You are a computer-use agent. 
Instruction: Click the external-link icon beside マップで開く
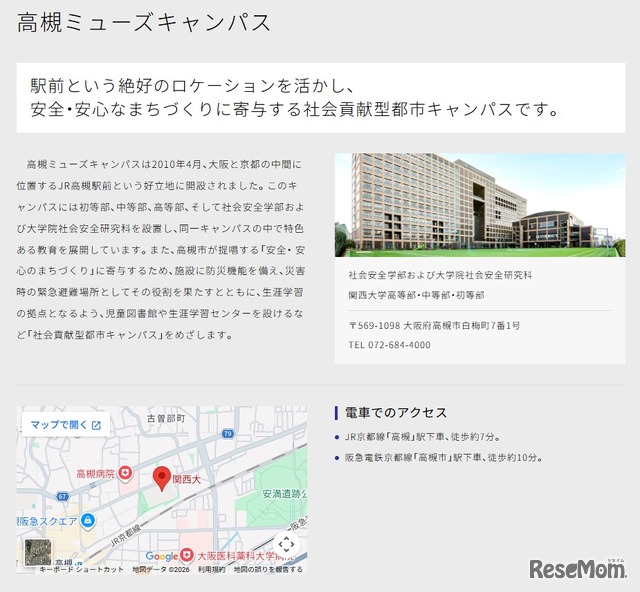(96, 425)
